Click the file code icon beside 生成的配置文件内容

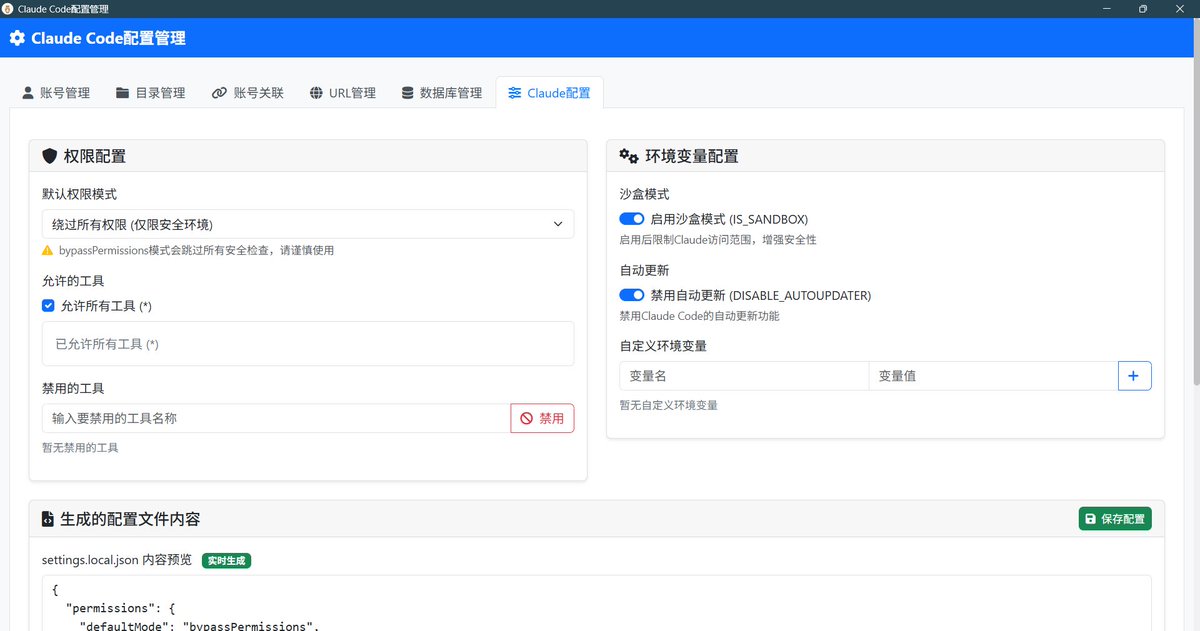point(47,519)
